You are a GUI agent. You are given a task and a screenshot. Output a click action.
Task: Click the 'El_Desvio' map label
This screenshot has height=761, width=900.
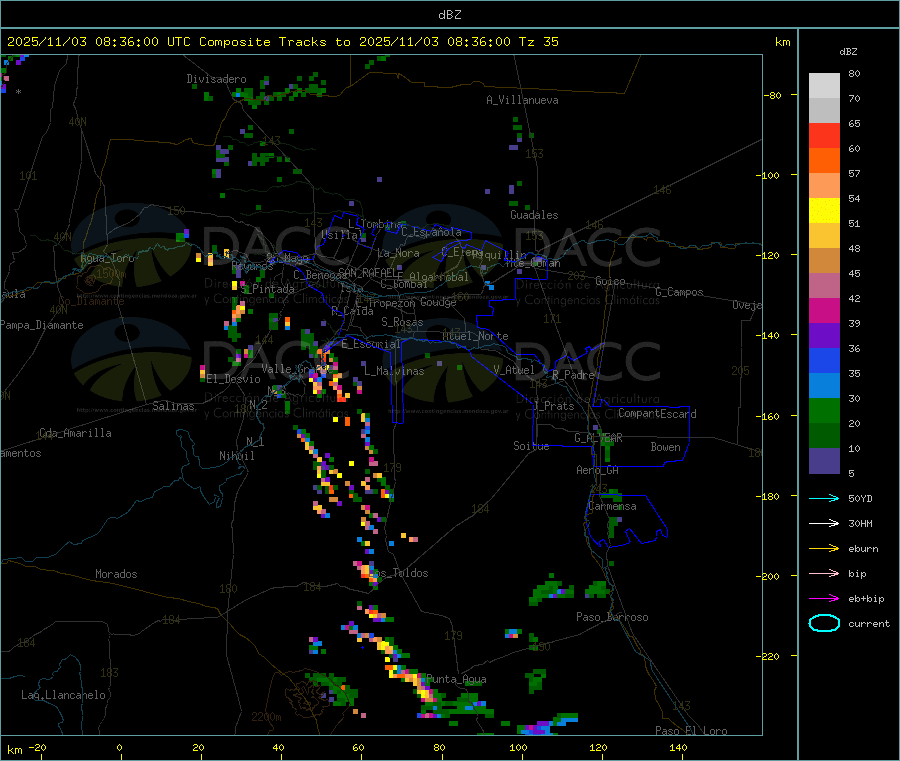(234, 379)
